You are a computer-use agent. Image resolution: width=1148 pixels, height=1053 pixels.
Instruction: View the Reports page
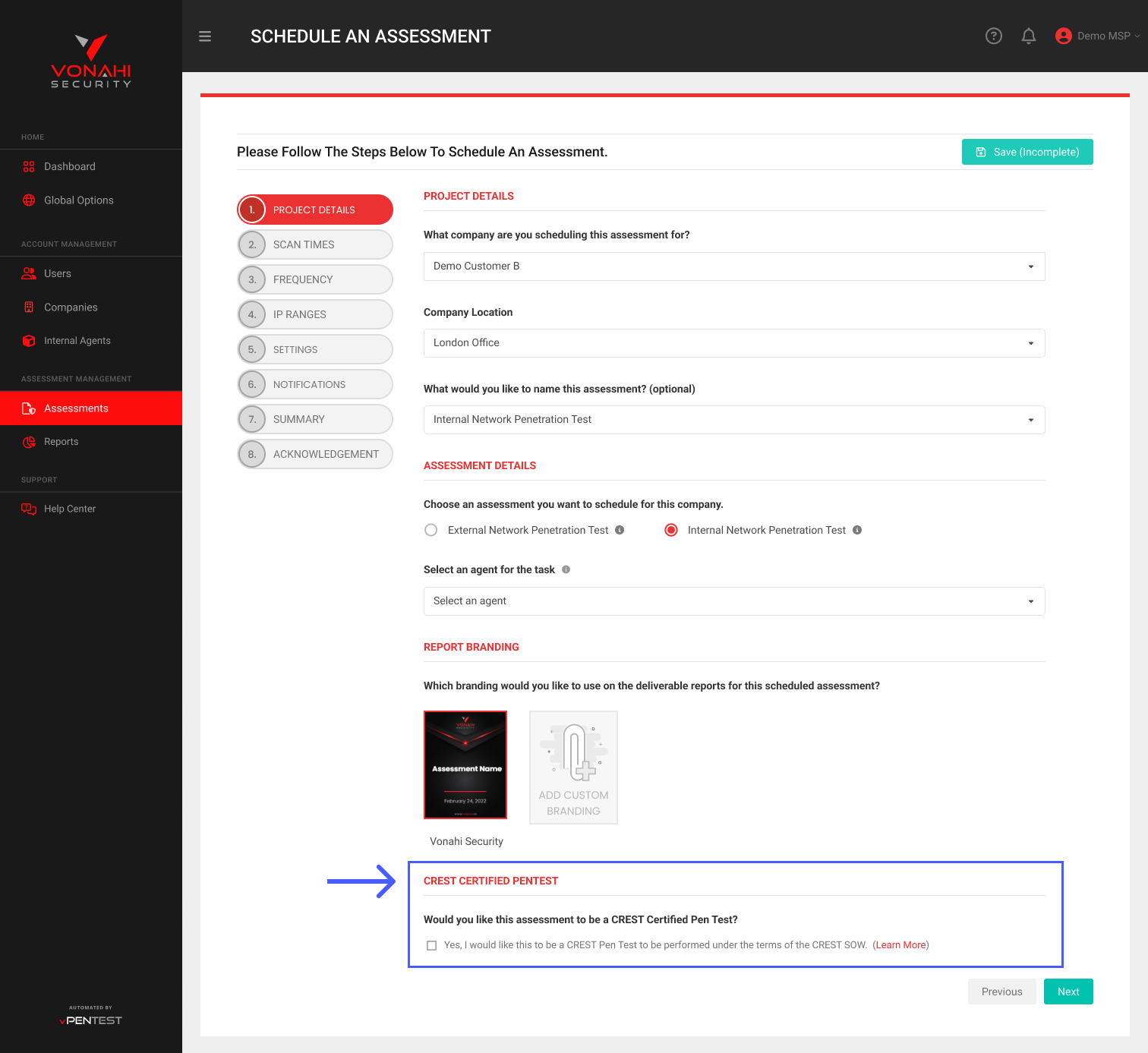point(61,441)
